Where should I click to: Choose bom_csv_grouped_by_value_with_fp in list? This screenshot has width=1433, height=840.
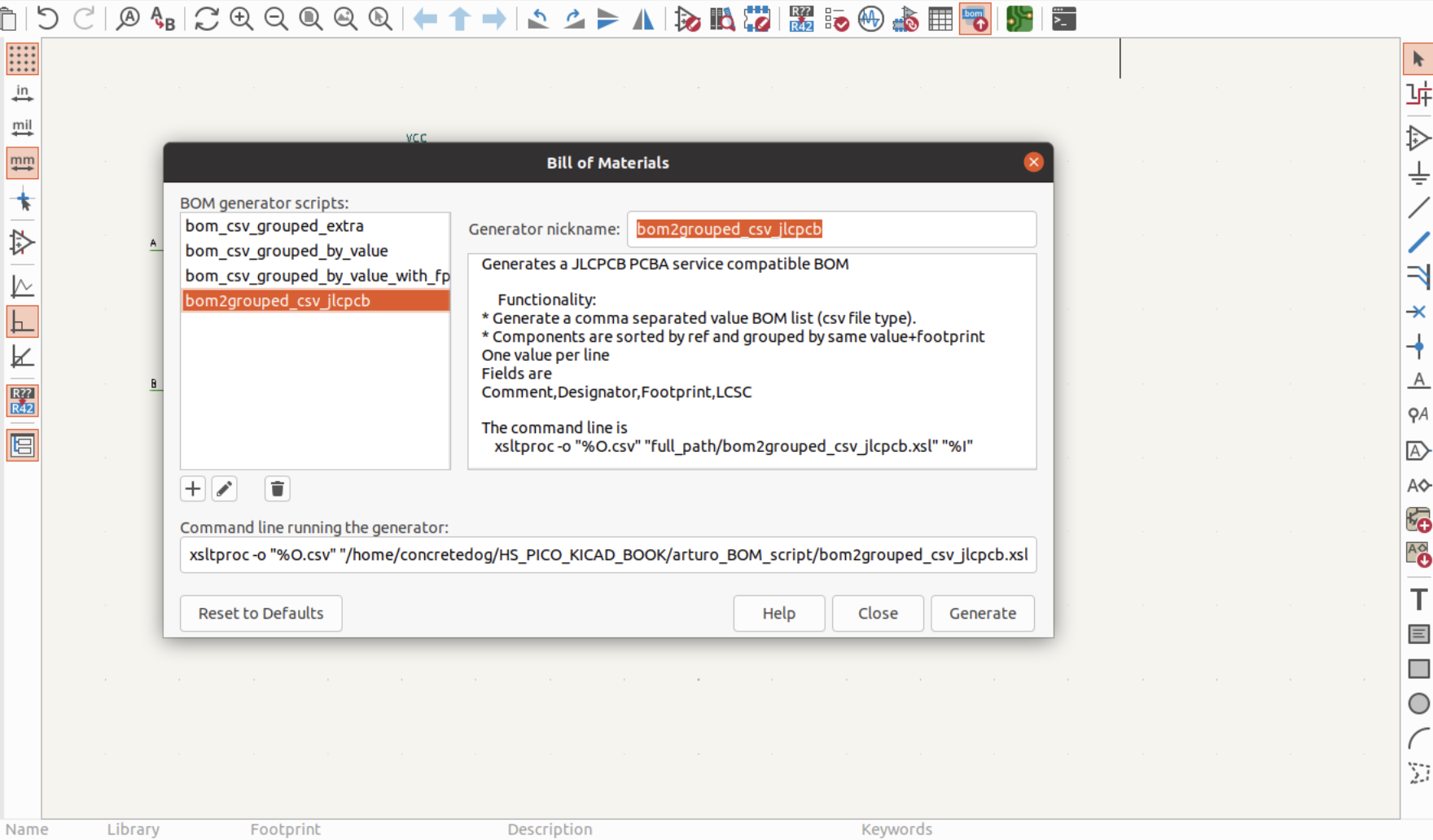[316, 276]
